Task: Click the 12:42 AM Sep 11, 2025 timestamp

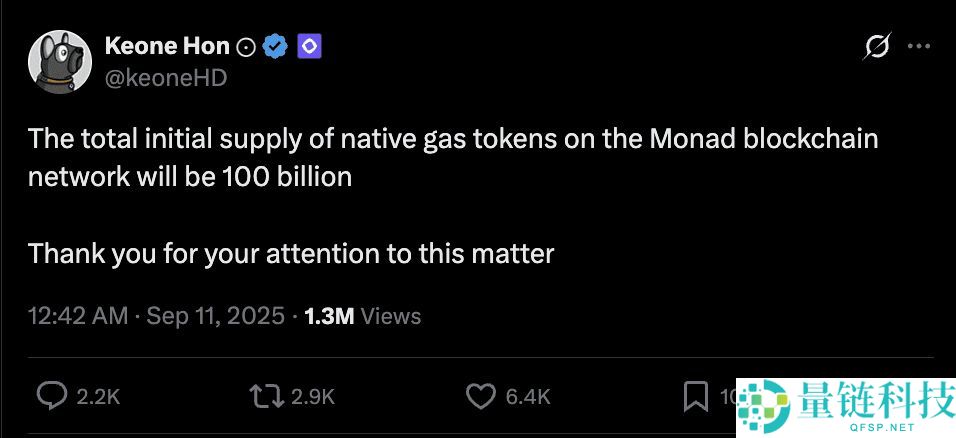Action: pyautogui.click(x=156, y=316)
